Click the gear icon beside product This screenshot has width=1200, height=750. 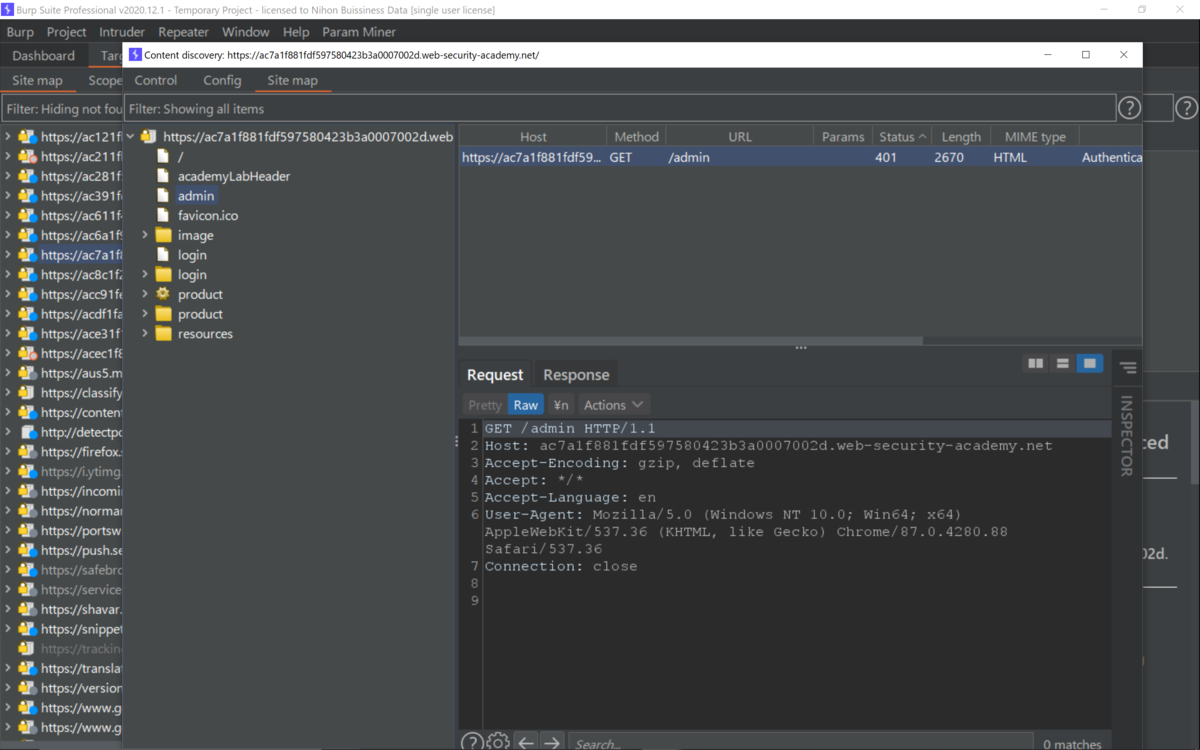pos(163,294)
